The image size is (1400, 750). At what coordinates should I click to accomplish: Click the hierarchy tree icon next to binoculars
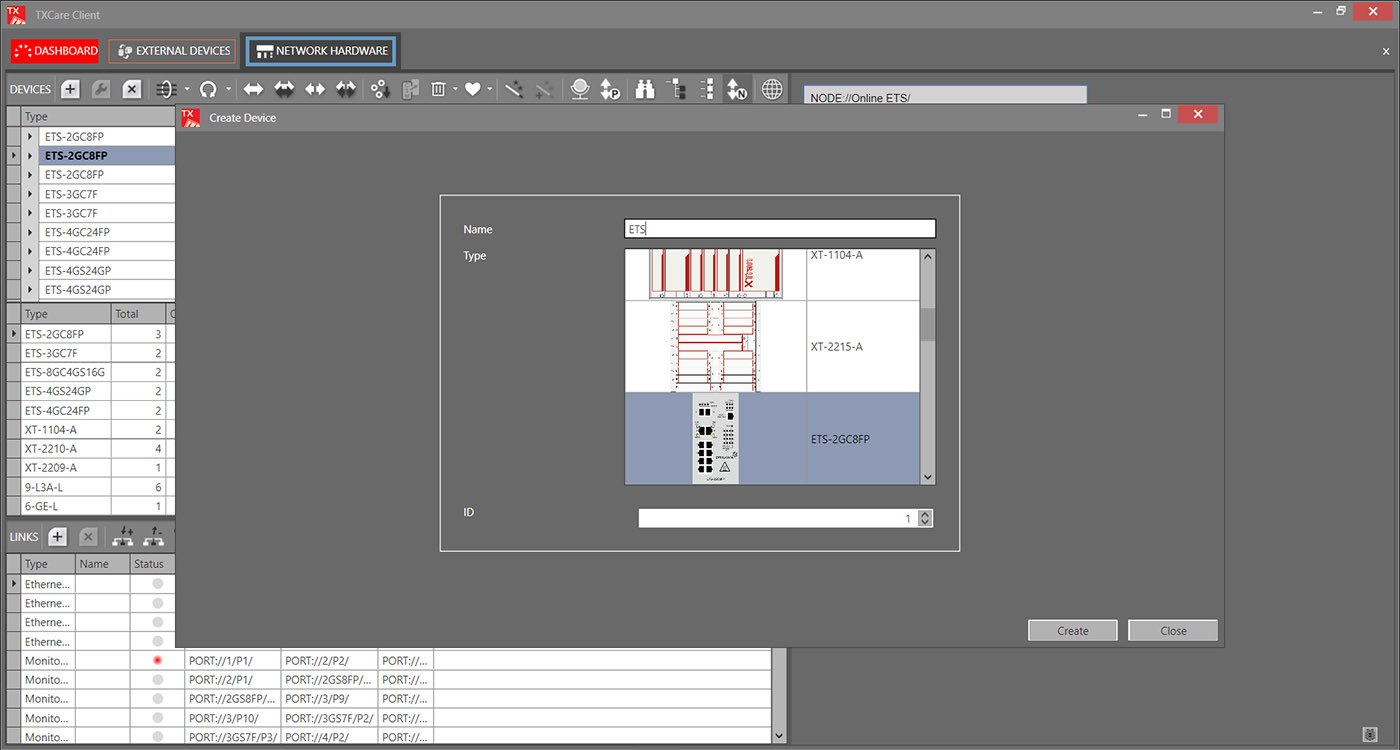pyautogui.click(x=677, y=89)
